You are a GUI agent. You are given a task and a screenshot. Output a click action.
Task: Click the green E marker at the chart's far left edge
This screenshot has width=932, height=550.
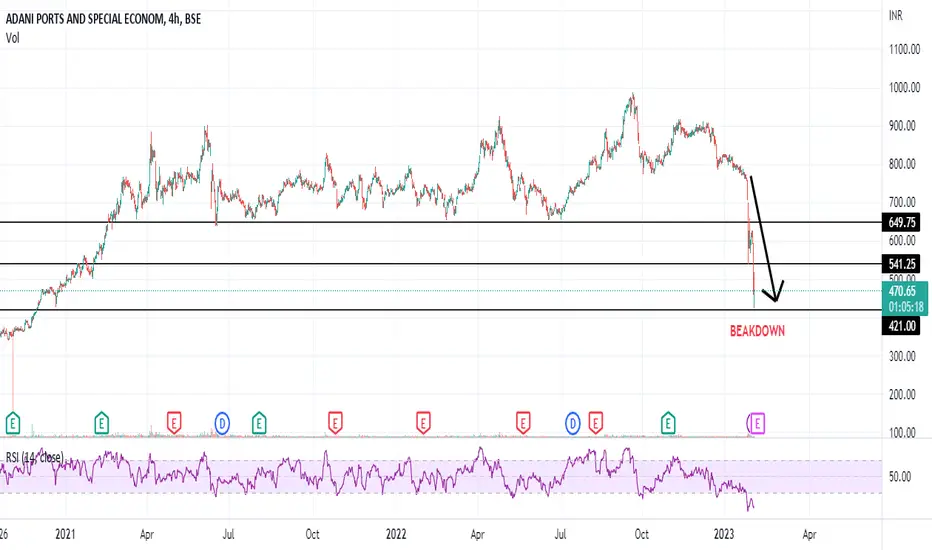[x=12, y=423]
